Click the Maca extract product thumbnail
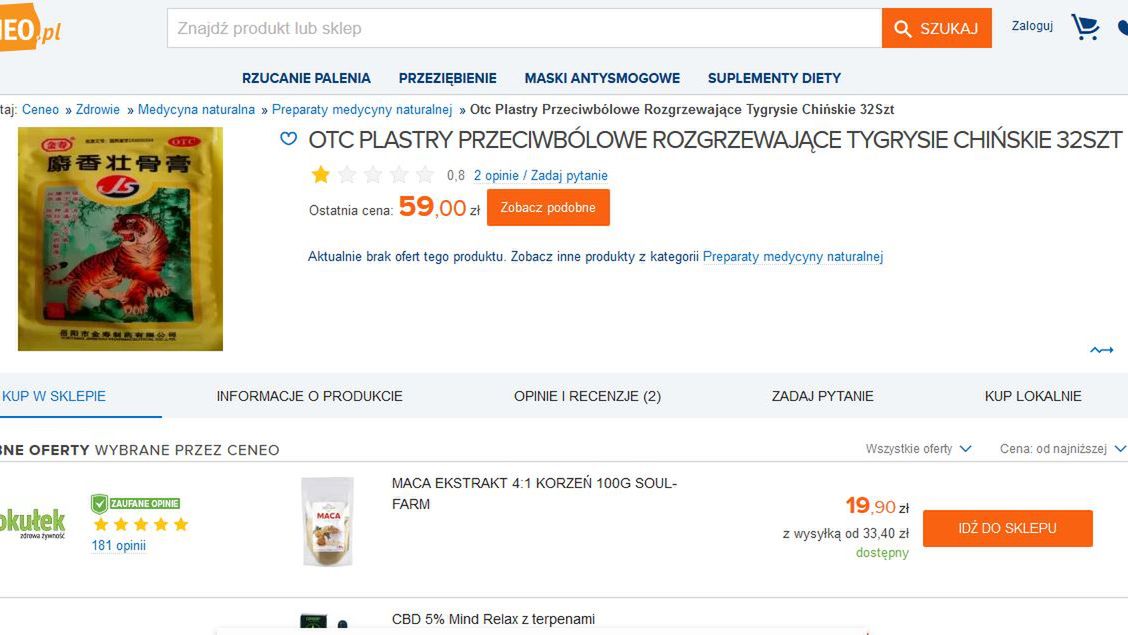The height and width of the screenshot is (635, 1128). click(x=328, y=521)
